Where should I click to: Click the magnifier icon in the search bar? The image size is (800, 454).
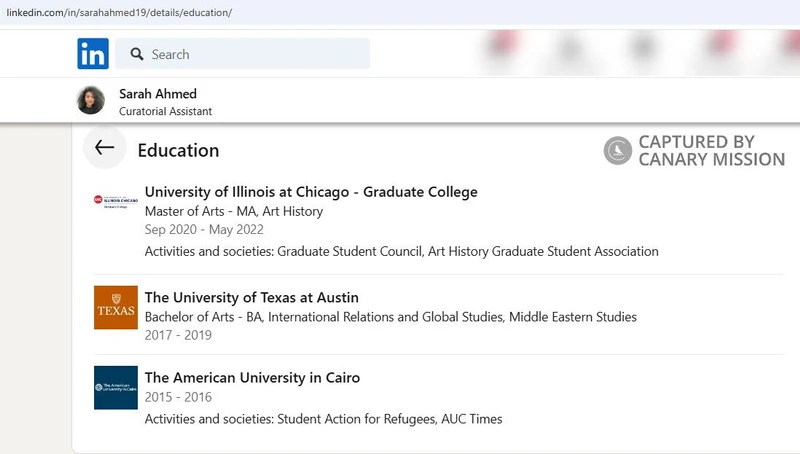point(137,54)
